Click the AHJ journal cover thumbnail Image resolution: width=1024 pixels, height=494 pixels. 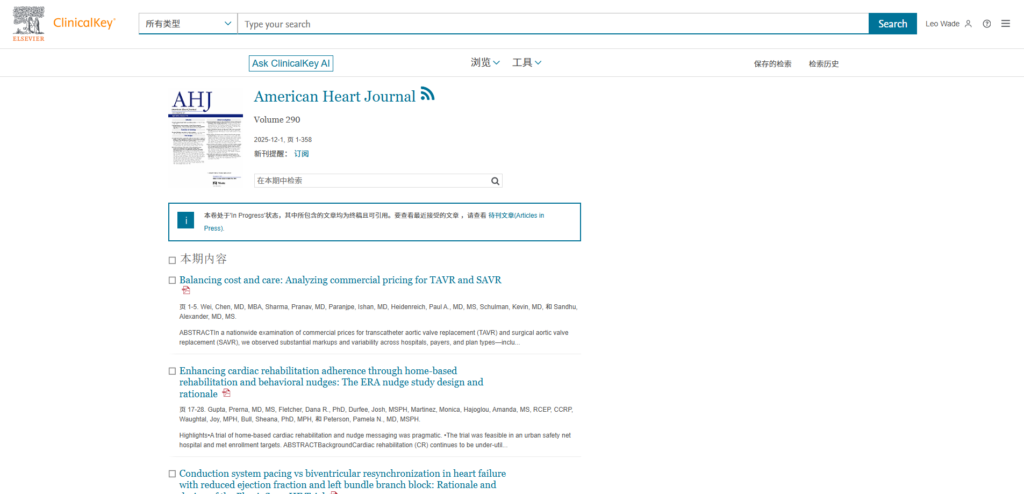(205, 136)
